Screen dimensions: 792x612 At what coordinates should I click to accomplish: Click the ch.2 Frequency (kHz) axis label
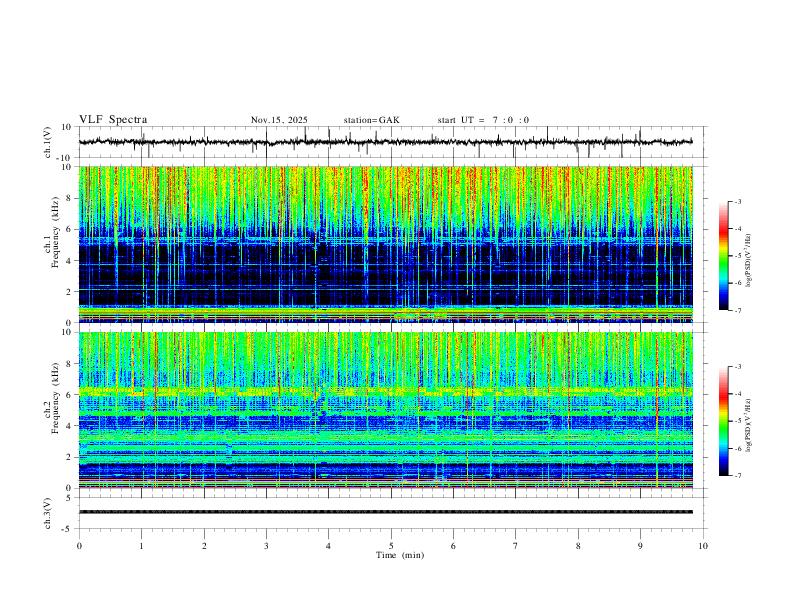52,398
